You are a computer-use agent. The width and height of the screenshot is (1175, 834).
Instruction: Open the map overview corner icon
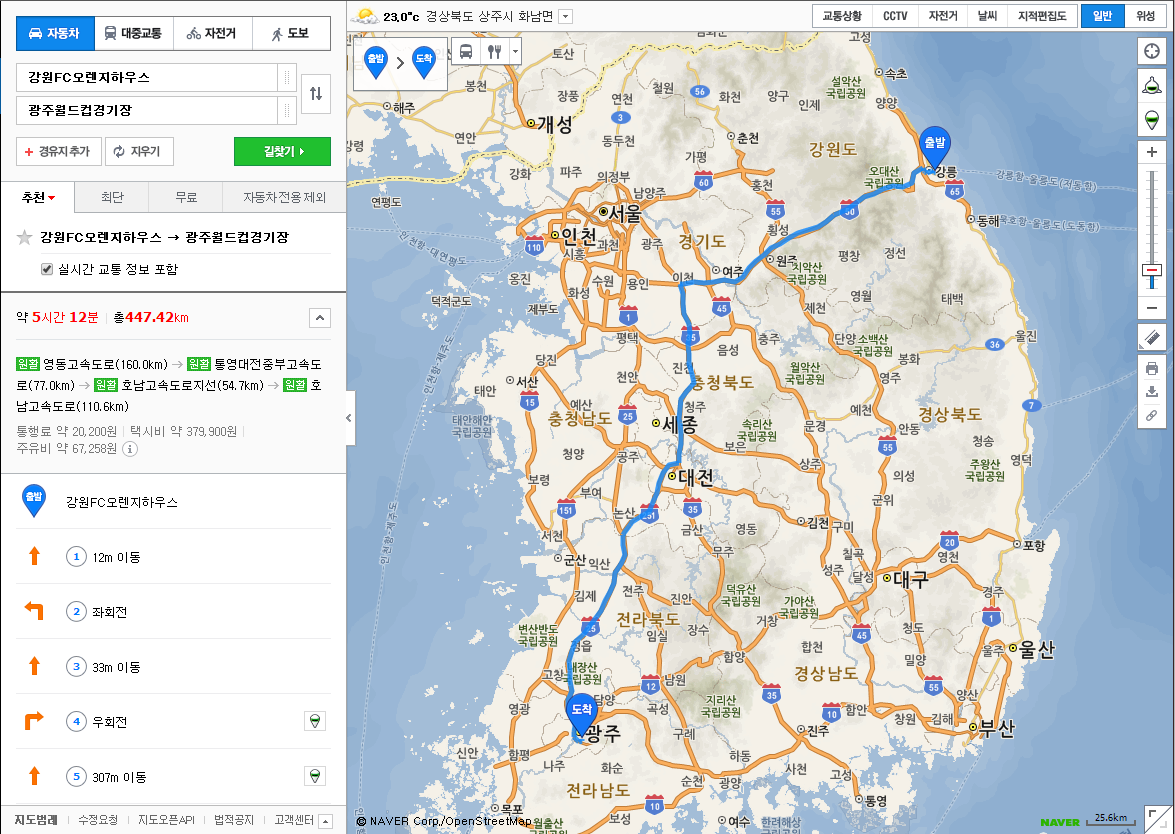[x=1159, y=819]
